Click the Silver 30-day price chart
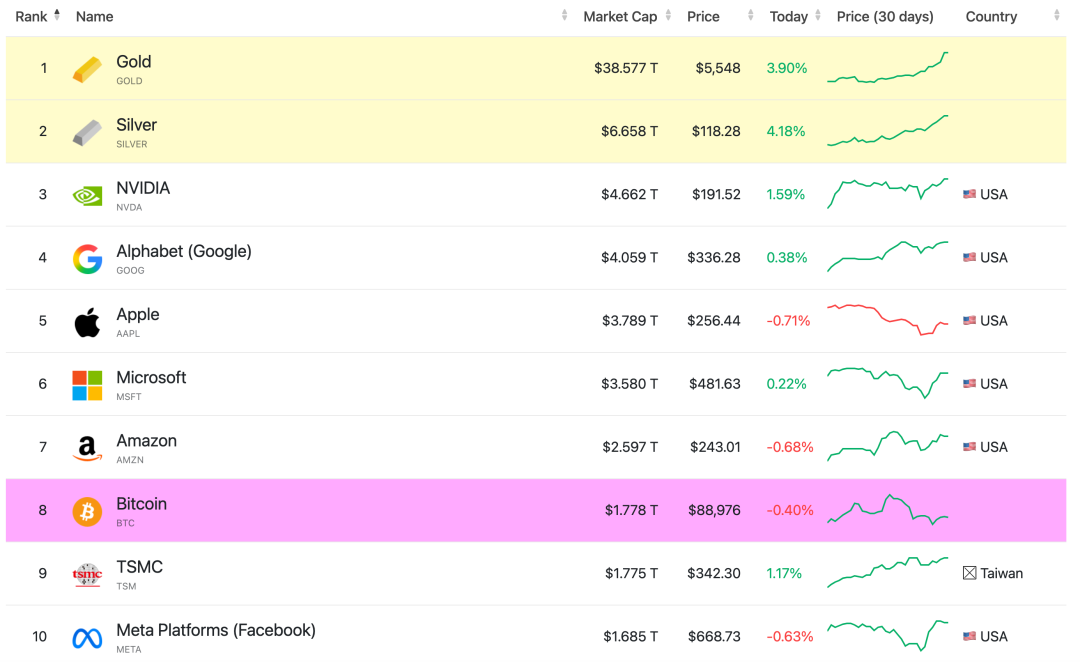This screenshot has width=1080, height=662. point(888,131)
